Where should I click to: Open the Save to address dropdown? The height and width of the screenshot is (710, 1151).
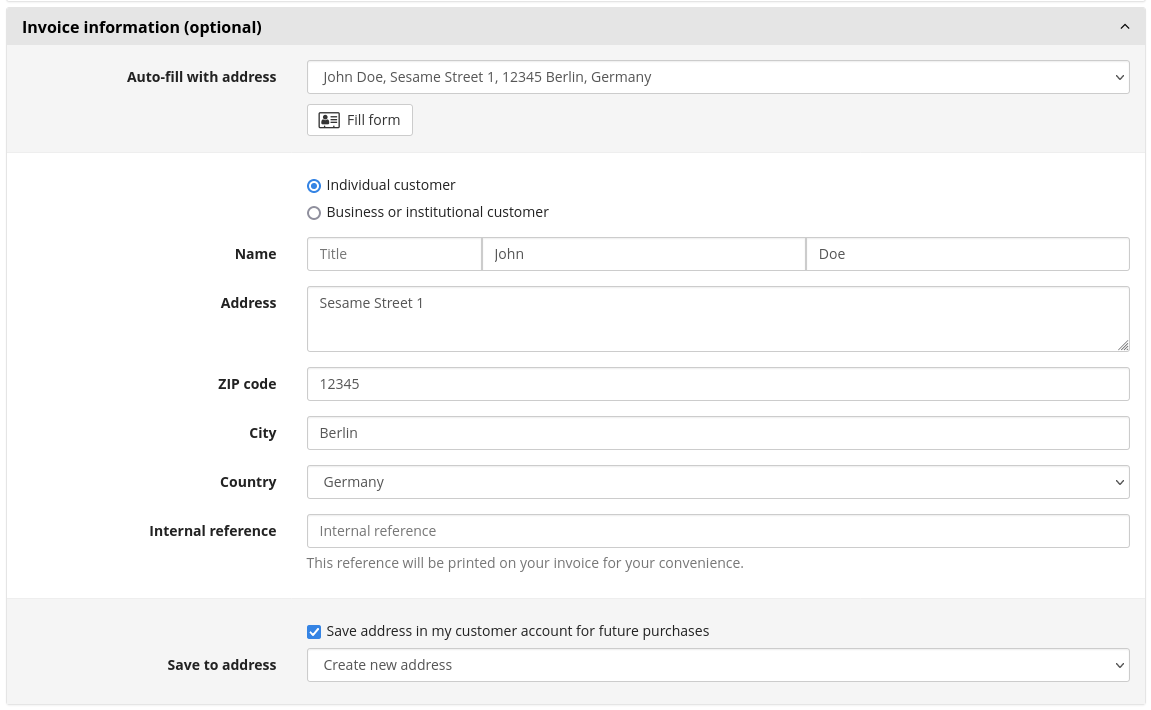[717, 665]
